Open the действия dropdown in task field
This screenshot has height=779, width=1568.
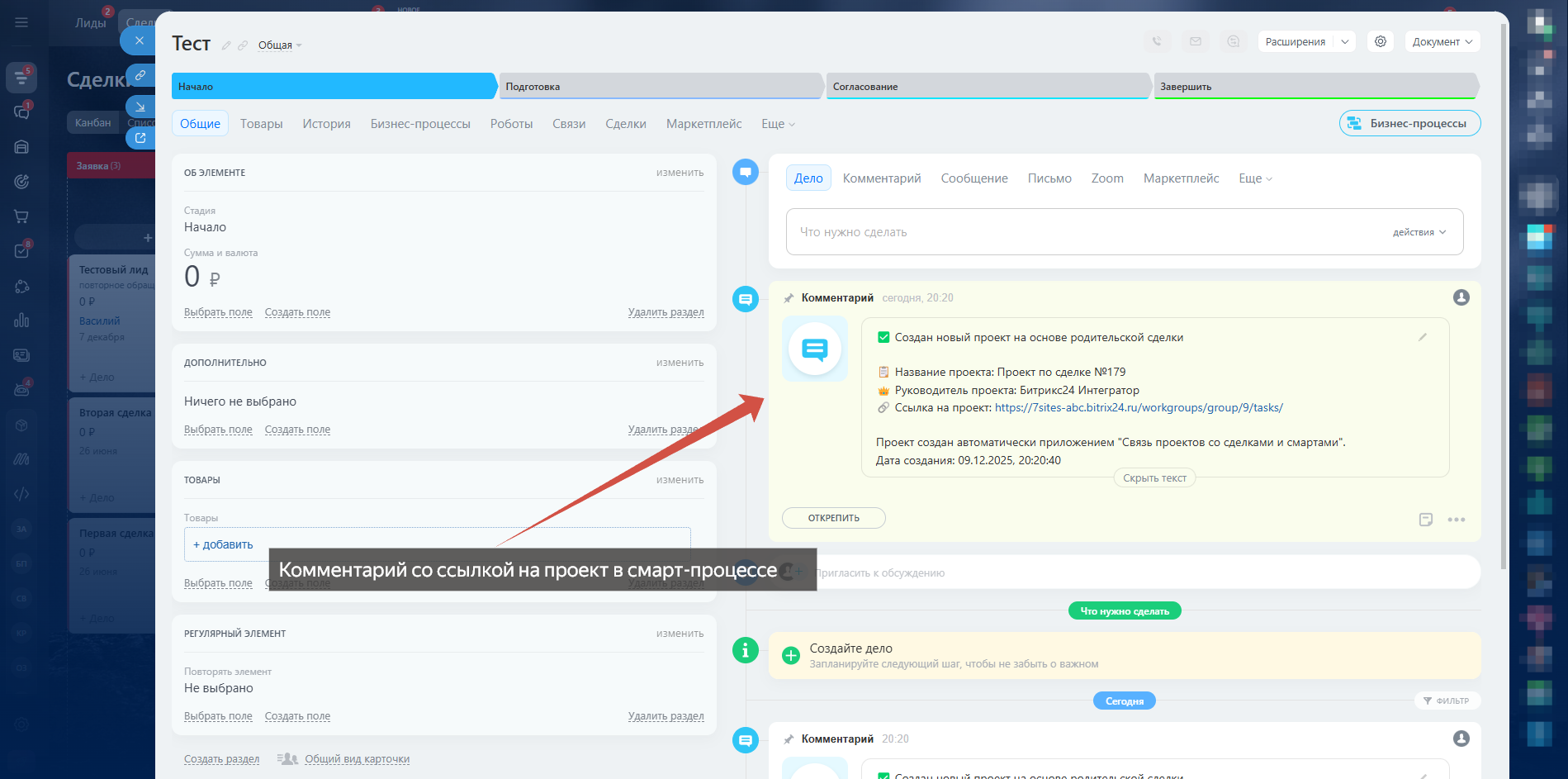1419,232
